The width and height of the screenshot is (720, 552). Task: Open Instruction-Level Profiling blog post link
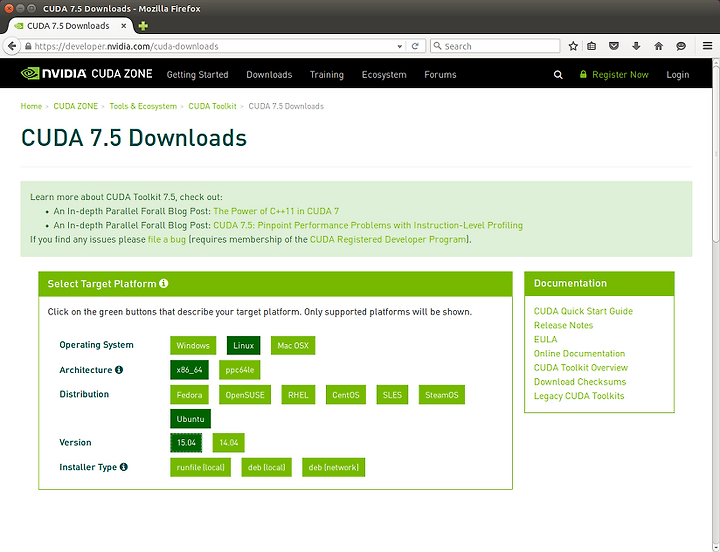368,225
